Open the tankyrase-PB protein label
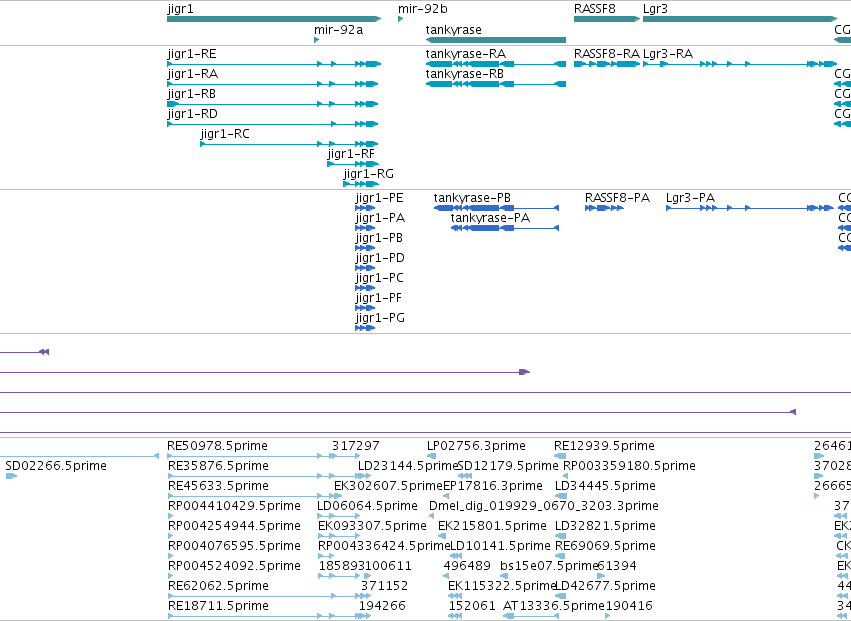The width and height of the screenshot is (851, 621). point(472,198)
